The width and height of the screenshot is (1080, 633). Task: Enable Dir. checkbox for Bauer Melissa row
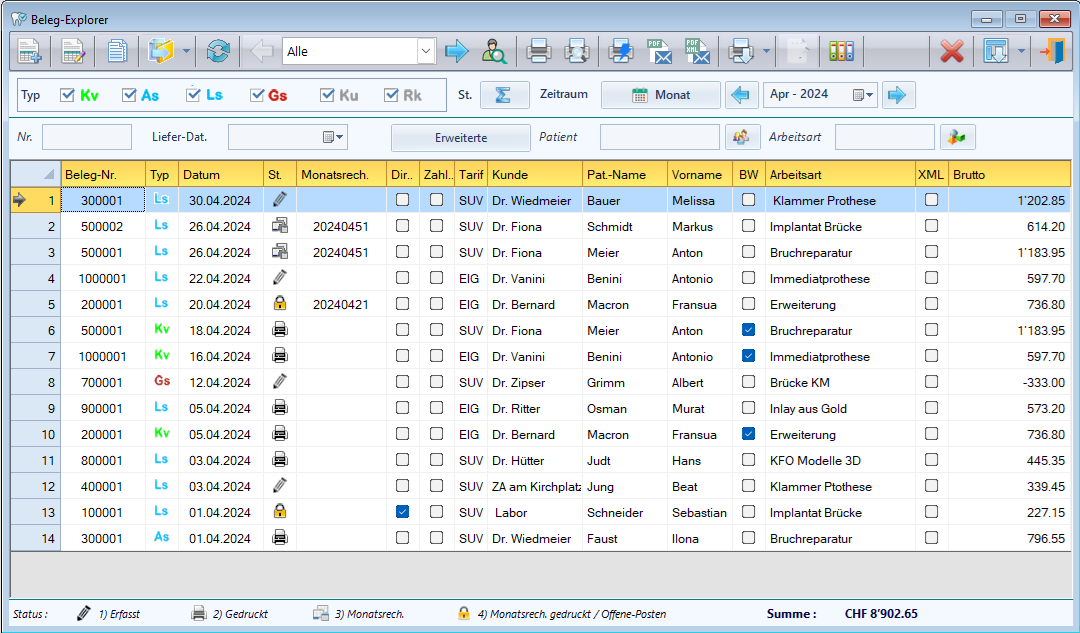click(x=402, y=200)
